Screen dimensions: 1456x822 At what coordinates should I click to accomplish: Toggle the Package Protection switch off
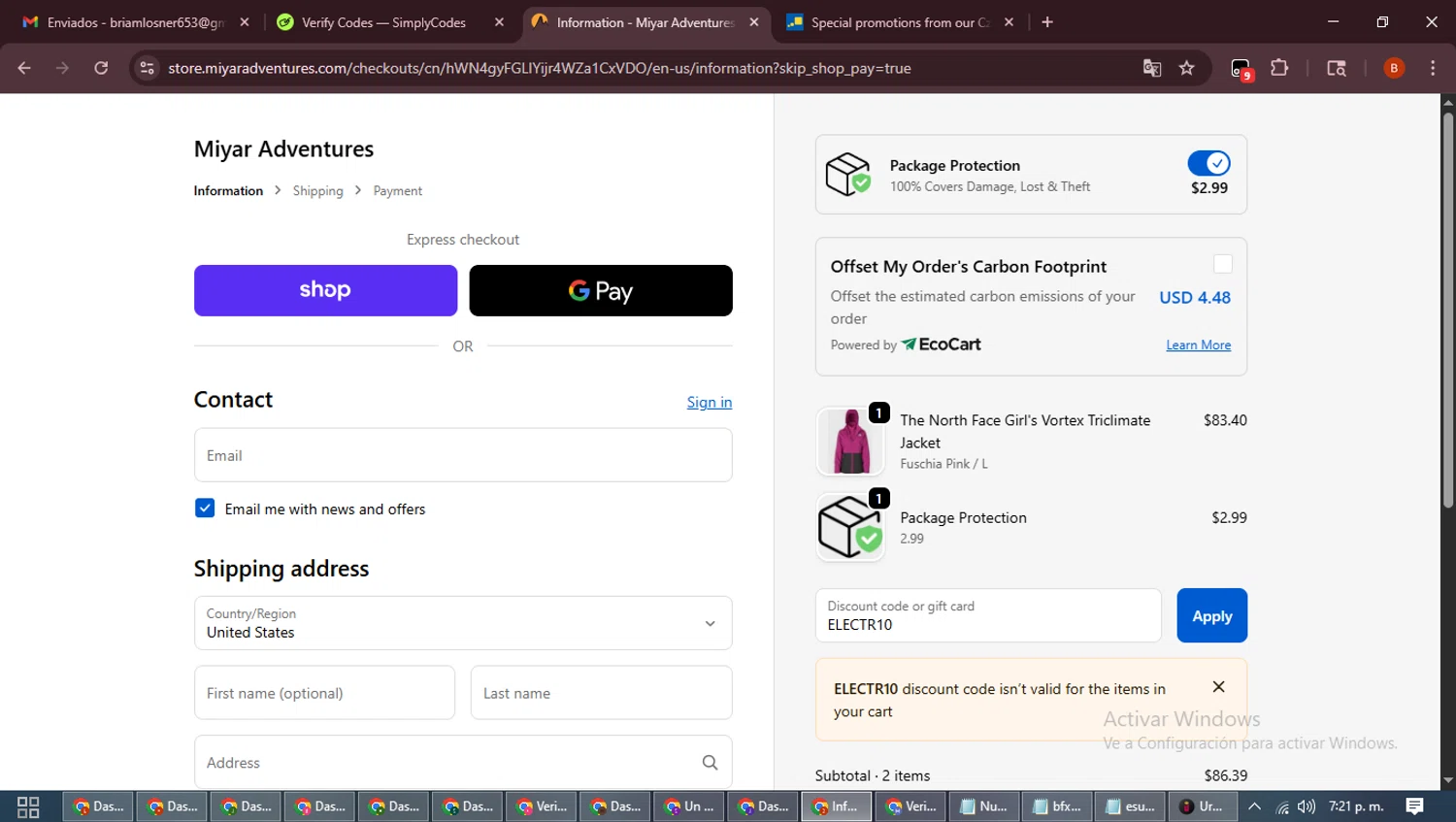1208,163
